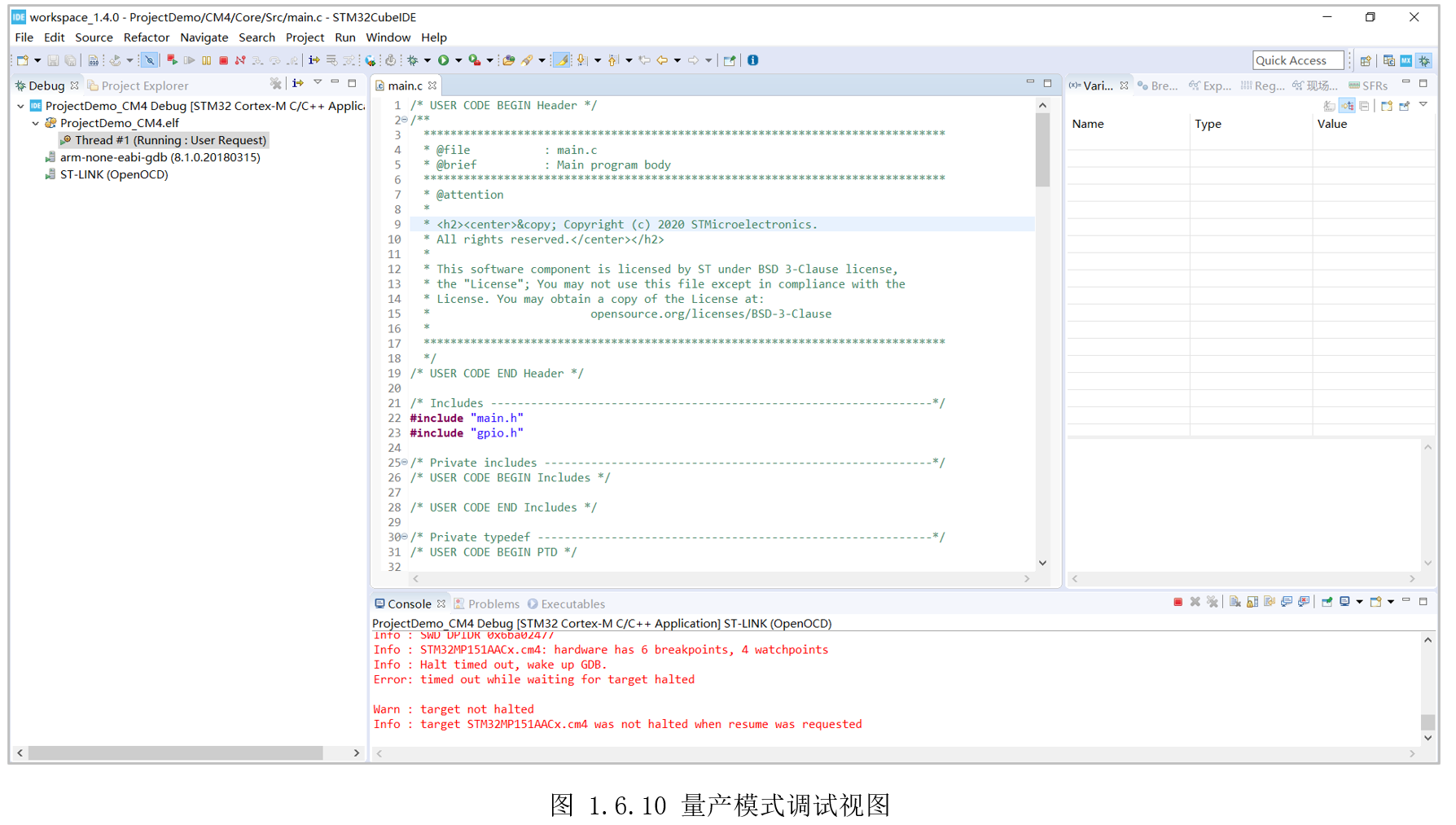Viewport: 1456px width, 825px height.
Task: Click the Clear Console icon
Action: point(1235,602)
